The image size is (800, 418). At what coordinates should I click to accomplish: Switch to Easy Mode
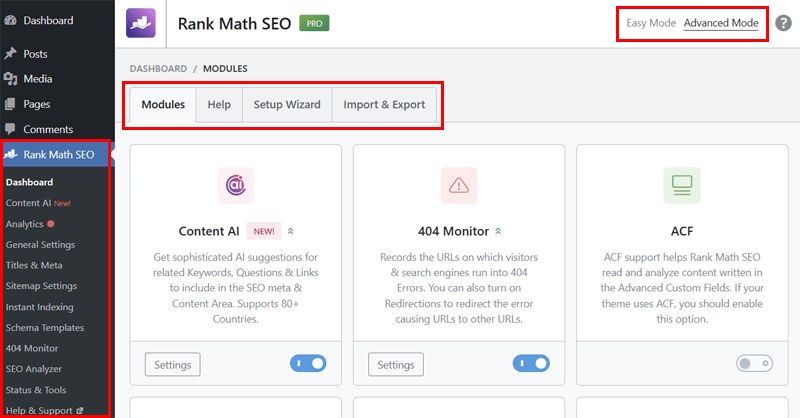point(651,23)
